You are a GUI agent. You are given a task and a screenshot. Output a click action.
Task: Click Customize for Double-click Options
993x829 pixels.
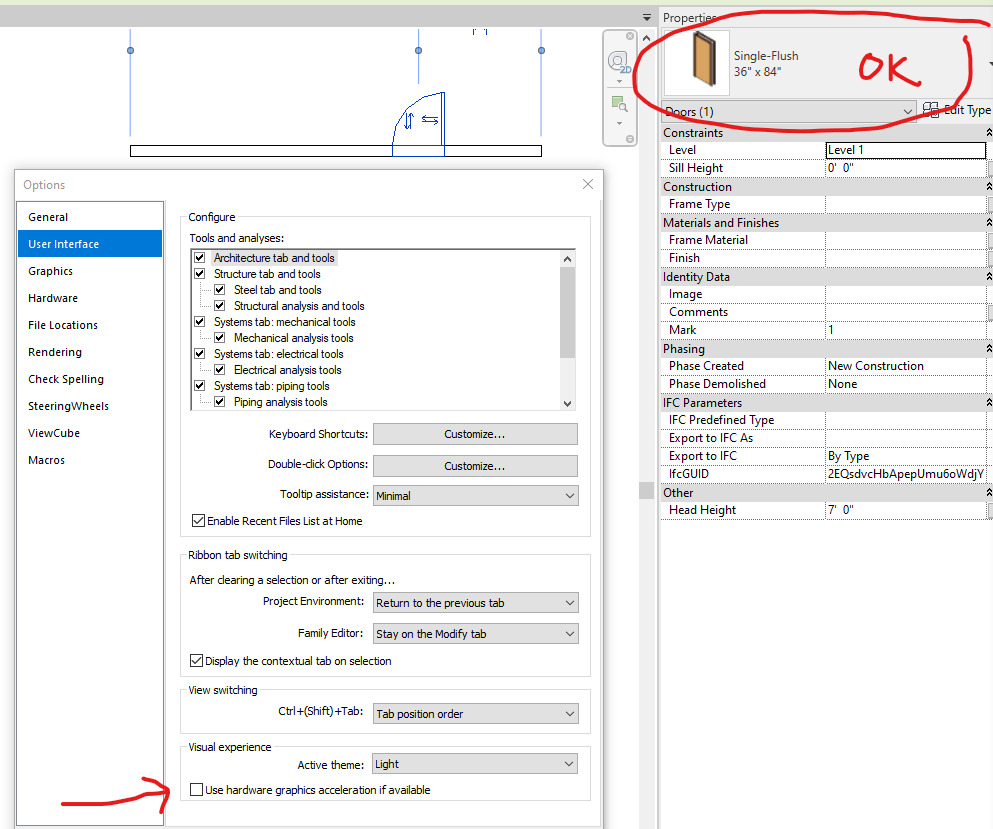[x=475, y=466]
